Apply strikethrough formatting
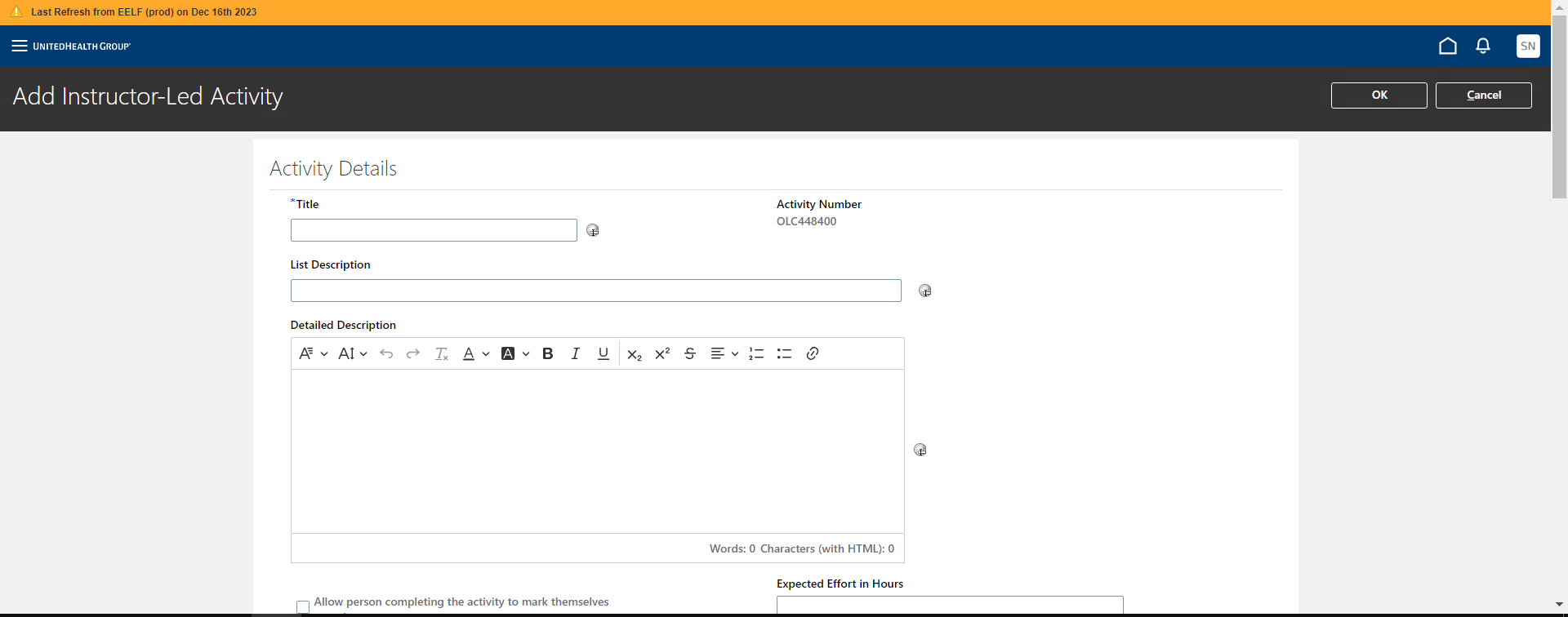The width and height of the screenshot is (1568, 617). (x=690, y=353)
